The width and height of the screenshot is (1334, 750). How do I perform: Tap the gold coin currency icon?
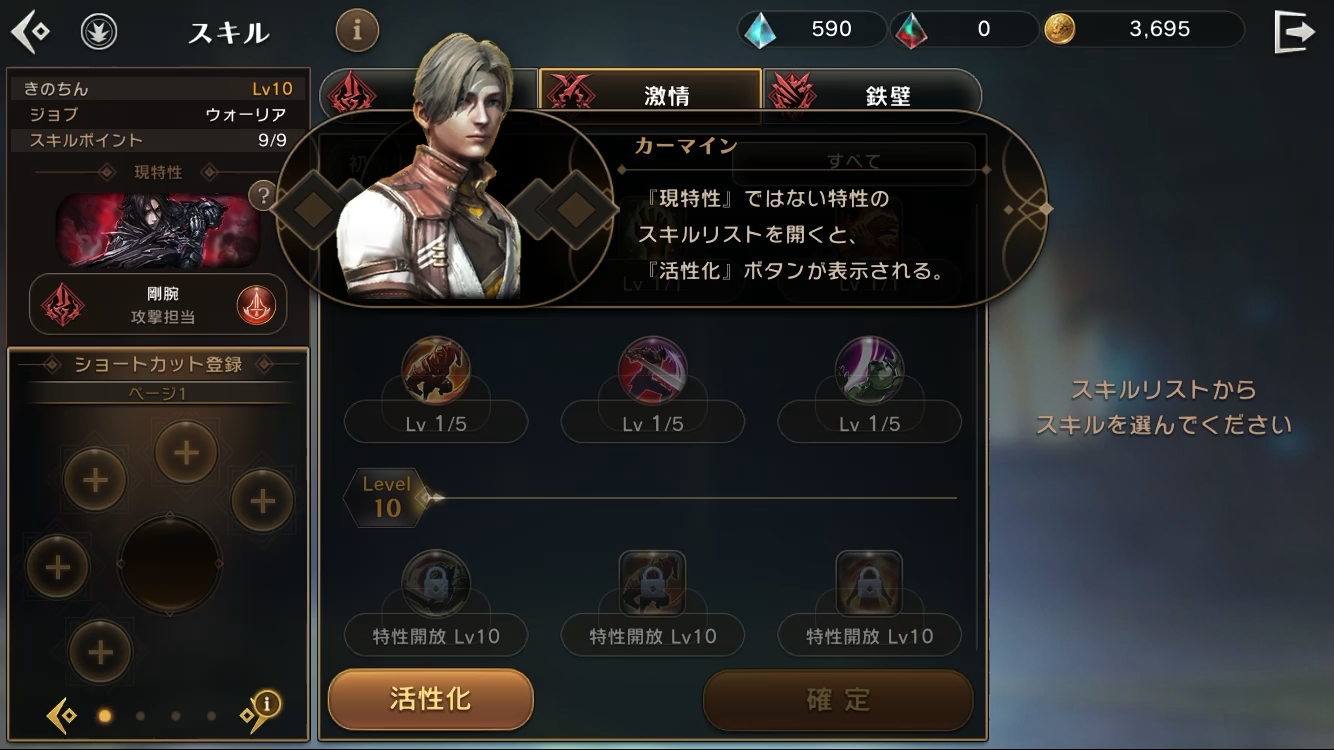[1060, 30]
